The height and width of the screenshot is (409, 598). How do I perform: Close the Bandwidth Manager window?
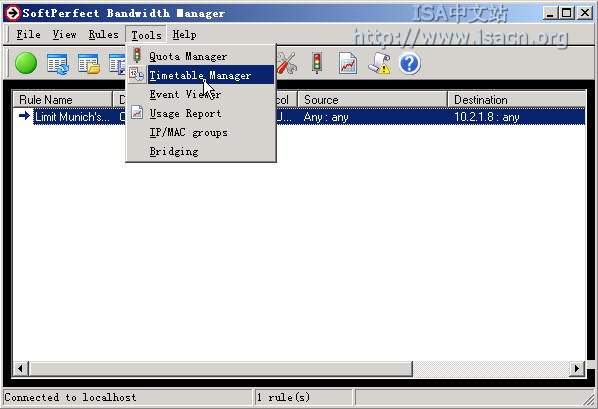[585, 13]
